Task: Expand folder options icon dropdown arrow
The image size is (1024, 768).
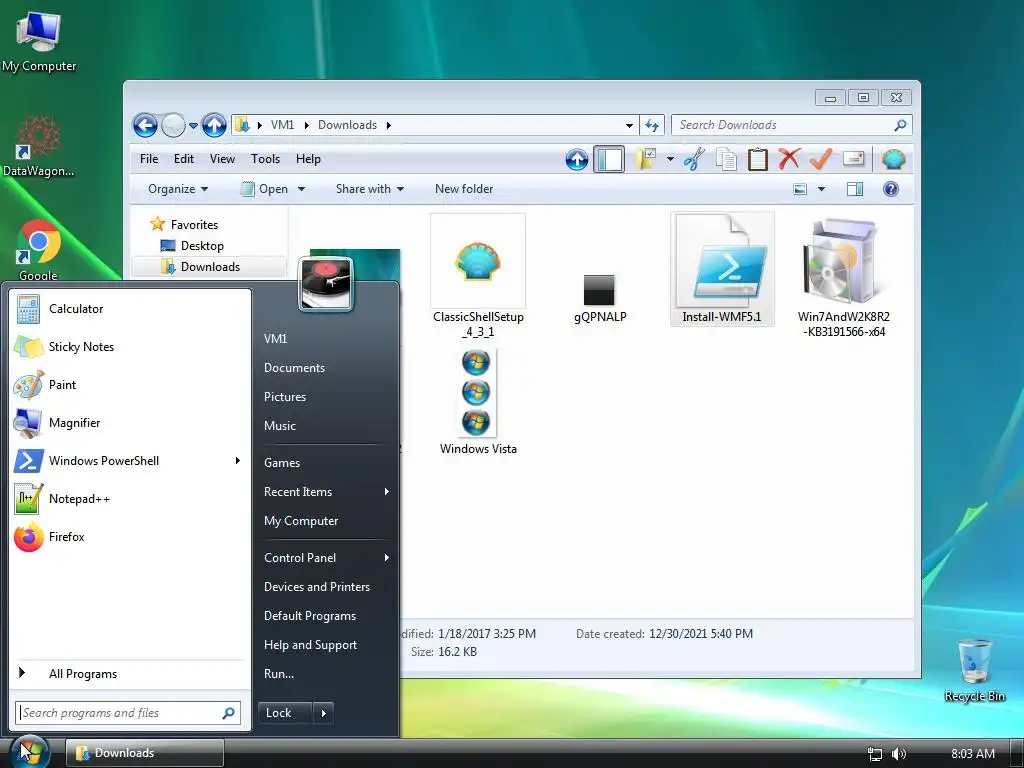Action: pyautogui.click(x=670, y=159)
